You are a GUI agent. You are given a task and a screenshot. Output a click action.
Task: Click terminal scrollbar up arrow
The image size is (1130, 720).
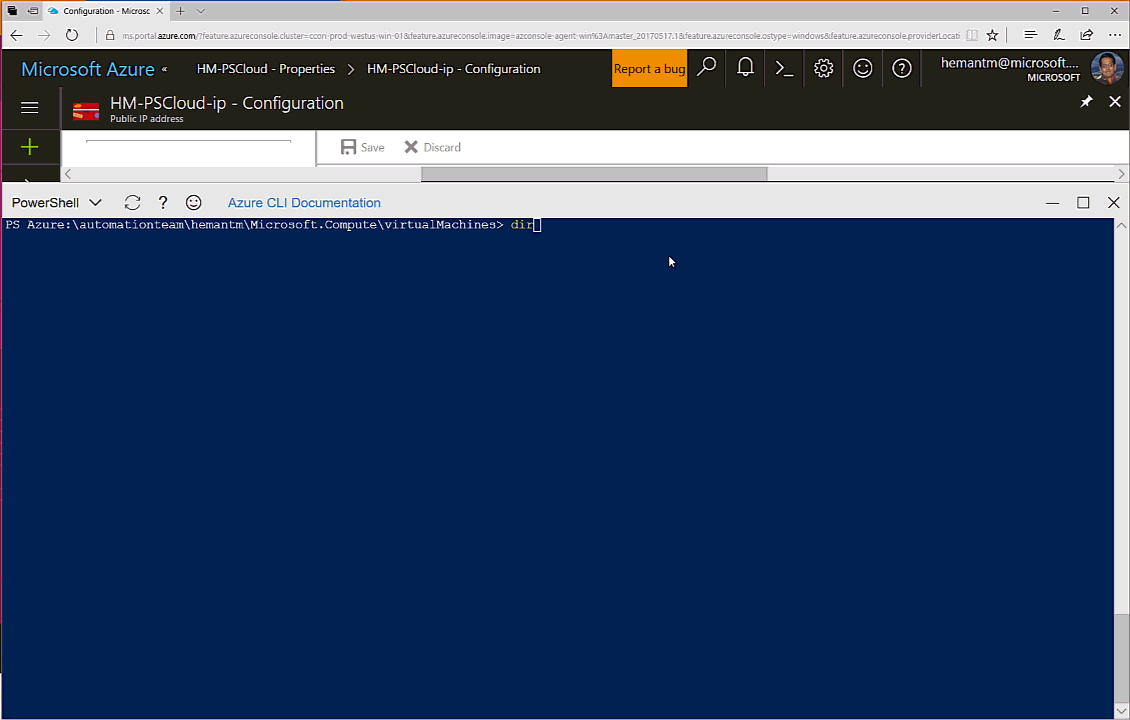1121,226
